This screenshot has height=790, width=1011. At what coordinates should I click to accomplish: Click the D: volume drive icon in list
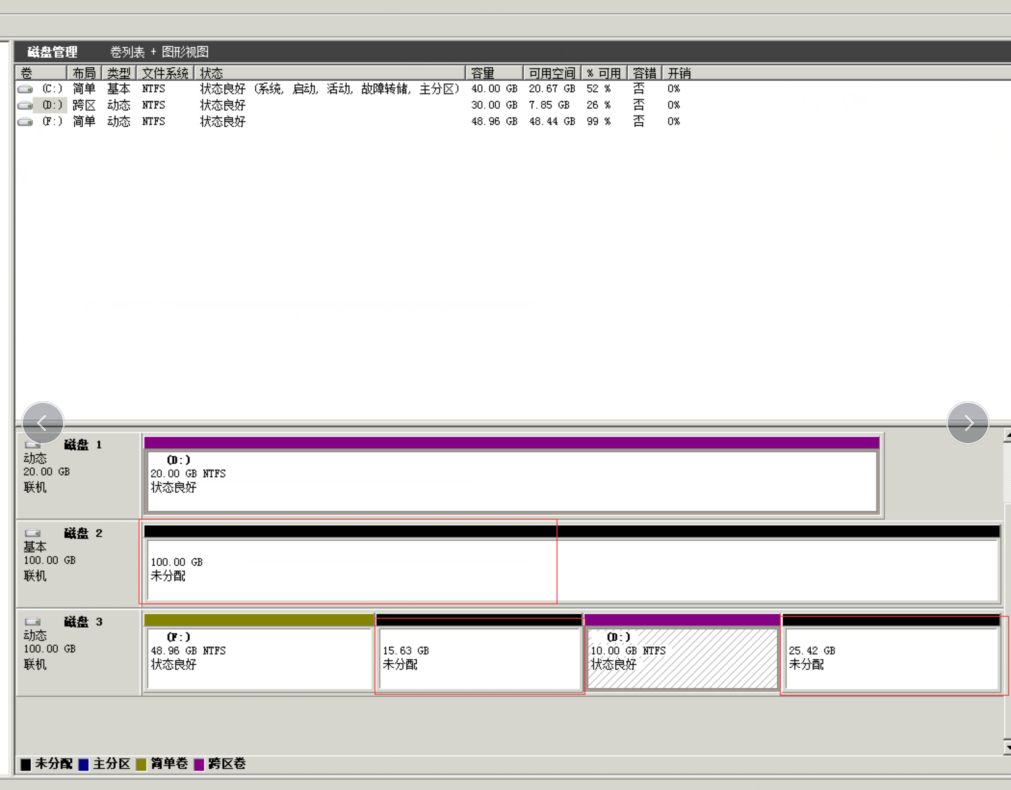click(x=25, y=105)
